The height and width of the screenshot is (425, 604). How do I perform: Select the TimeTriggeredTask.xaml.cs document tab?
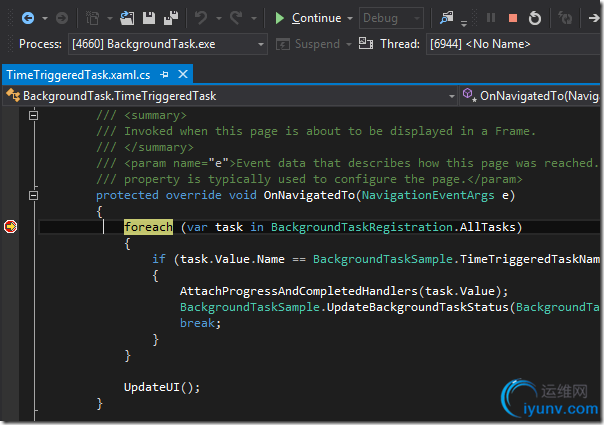pyautogui.click(x=78, y=75)
